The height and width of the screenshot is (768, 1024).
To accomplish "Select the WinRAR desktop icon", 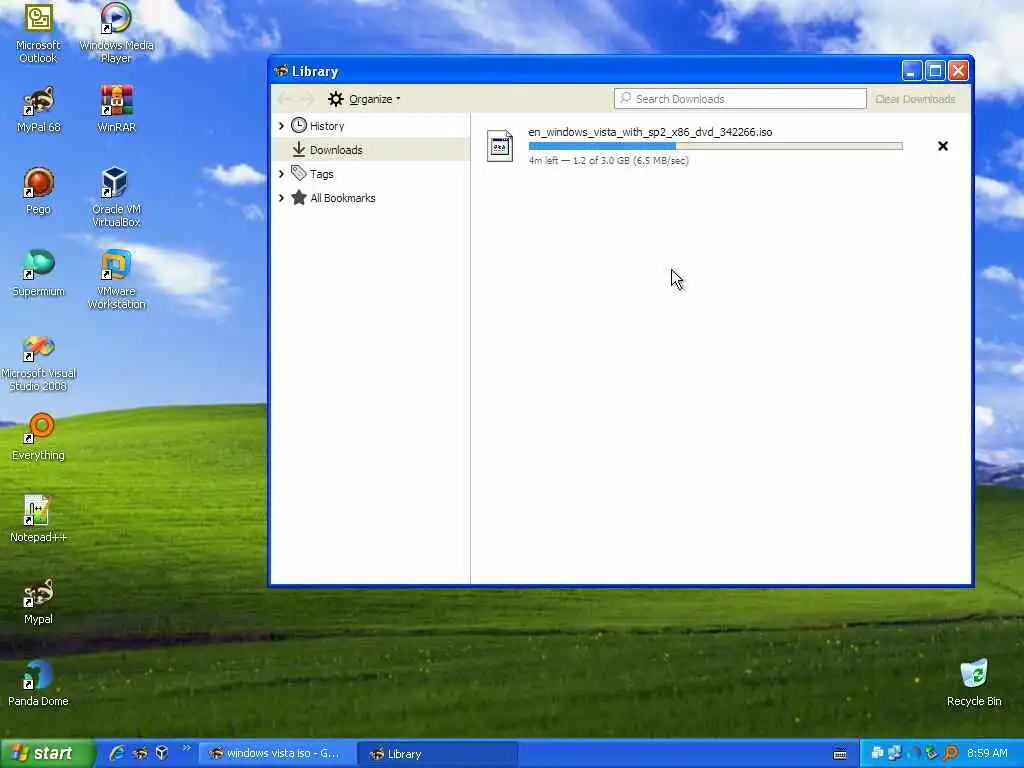I will (116, 110).
